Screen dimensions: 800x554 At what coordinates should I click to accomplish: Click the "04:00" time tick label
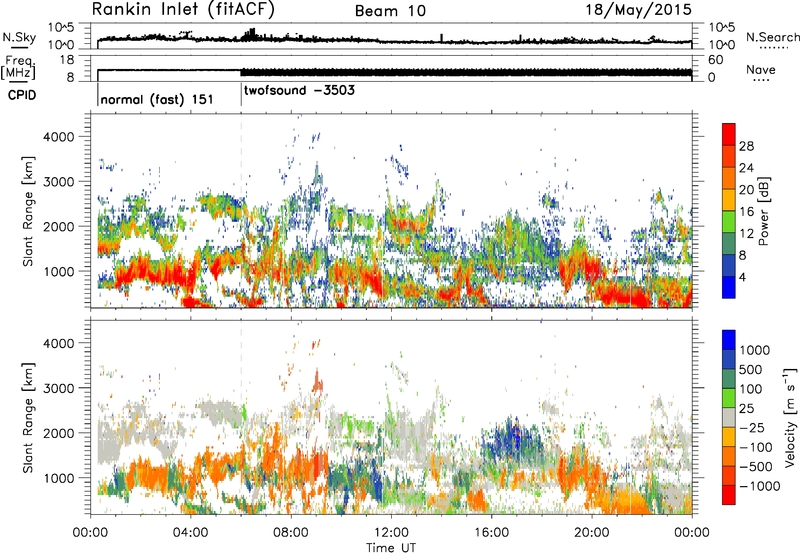click(190, 533)
